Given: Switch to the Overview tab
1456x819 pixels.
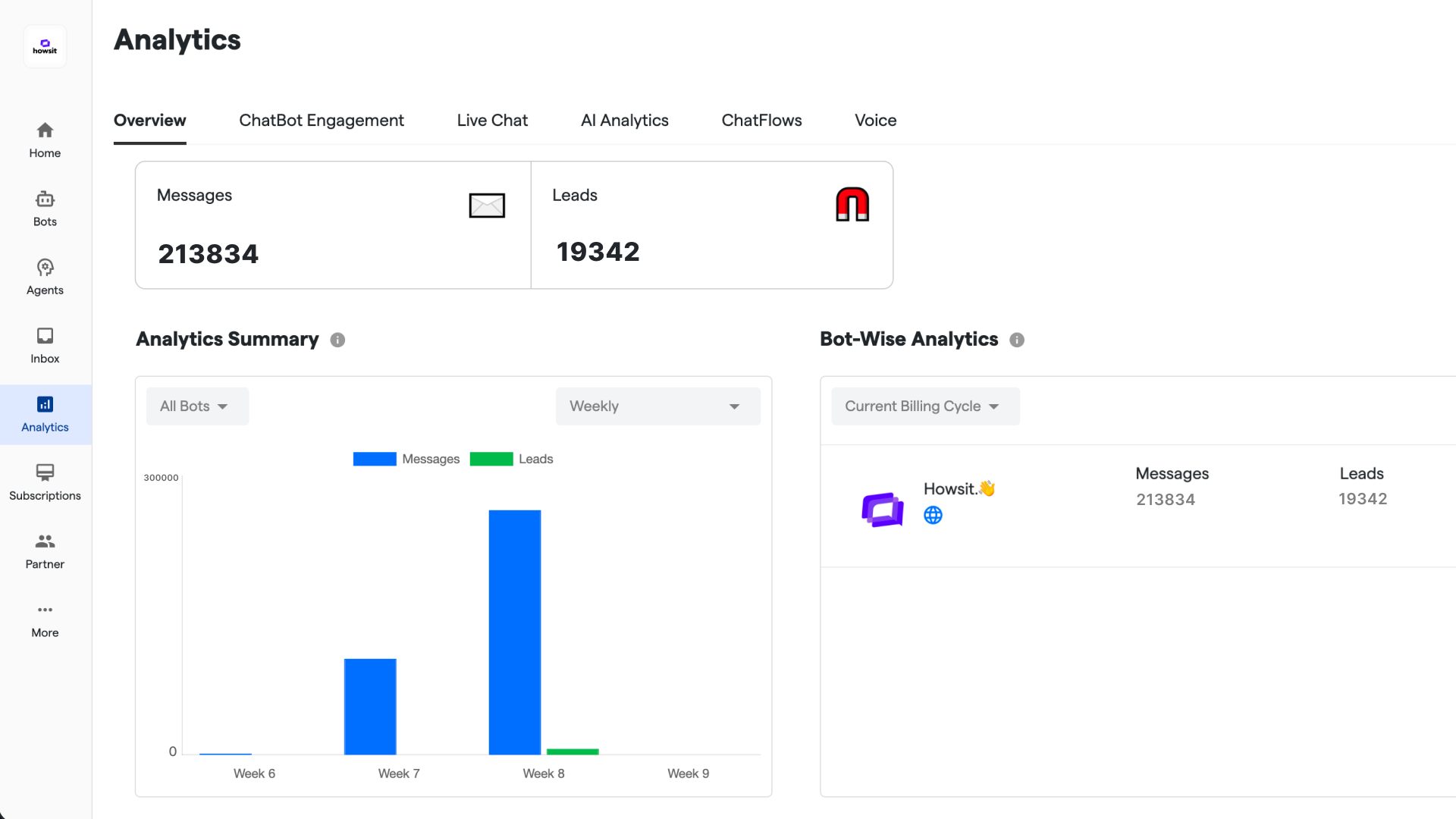Looking at the screenshot, I should point(150,121).
